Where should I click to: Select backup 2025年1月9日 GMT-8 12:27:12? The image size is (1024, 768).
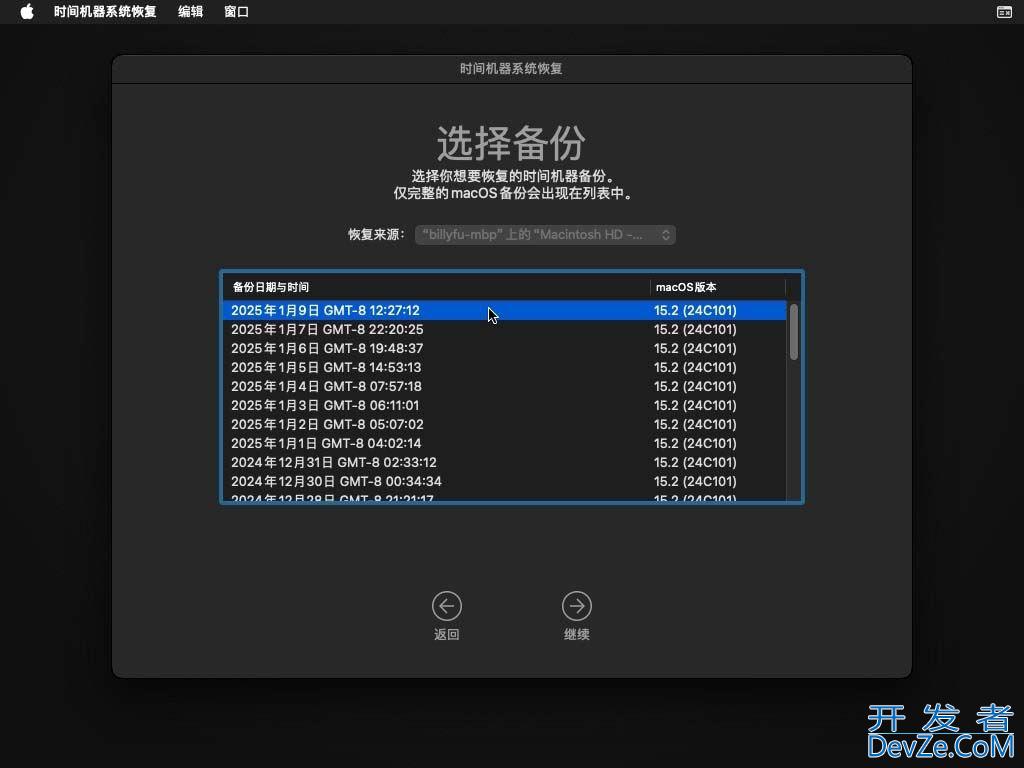[x=504, y=310]
